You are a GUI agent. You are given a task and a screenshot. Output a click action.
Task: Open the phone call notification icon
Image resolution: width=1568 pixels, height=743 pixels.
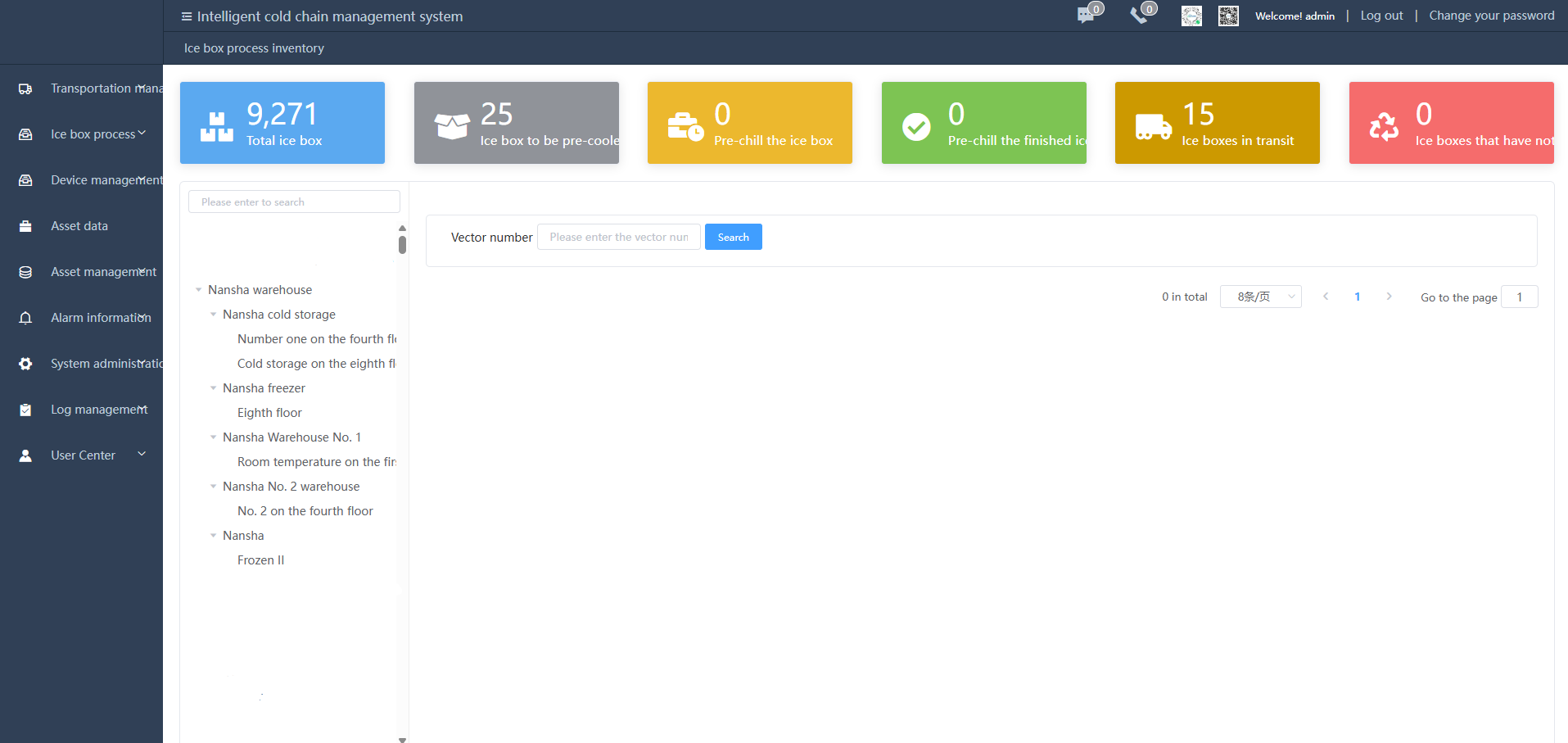(x=1139, y=15)
